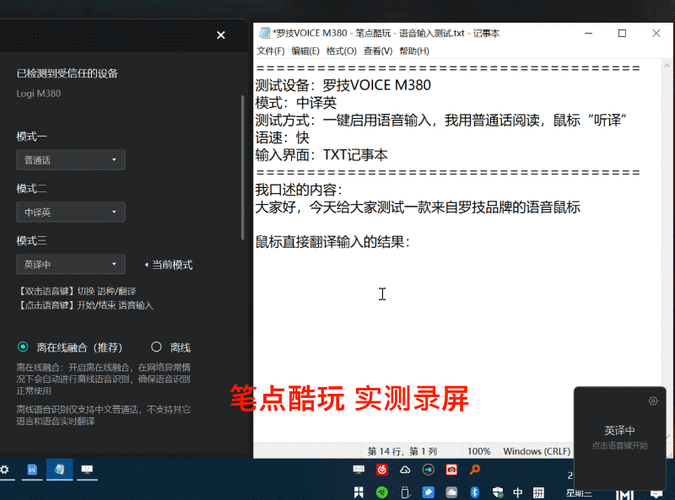
Task: Click the 100% zoom status bar entry
Action: pyautogui.click(x=479, y=451)
